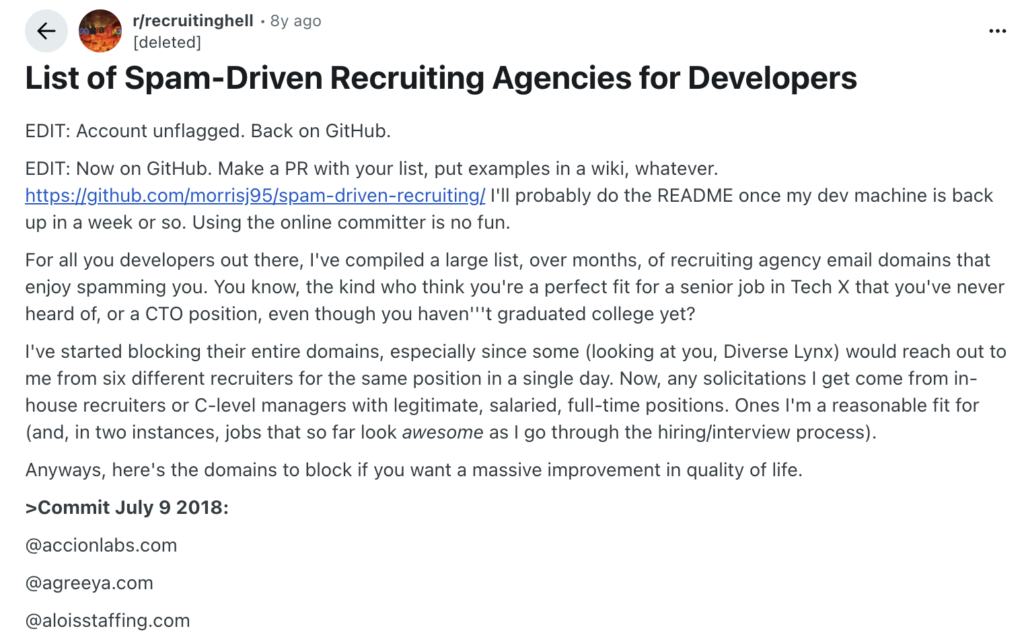The image size is (1024, 639).
Task: Navigate back using the back arrow
Action: tap(45, 30)
